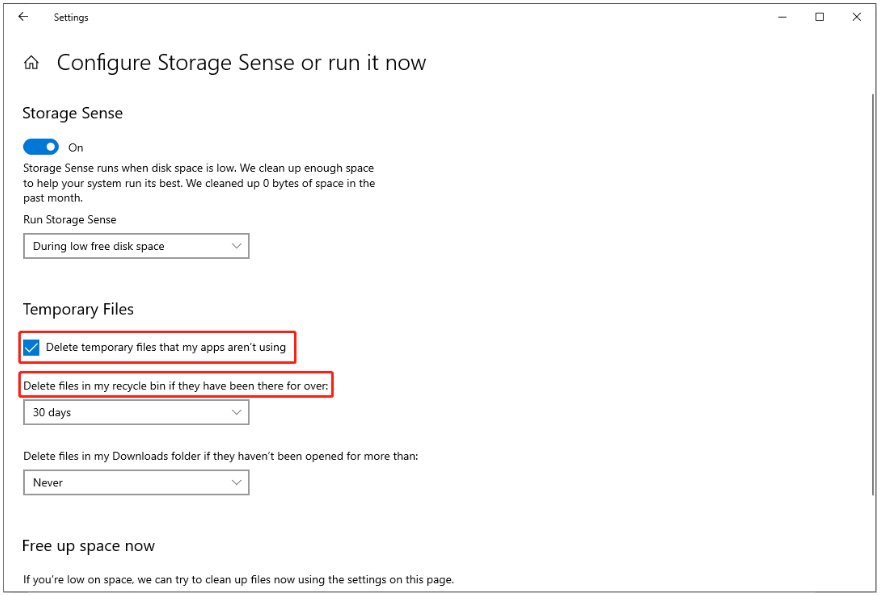Turn off the Storage Sense toggle
880x596 pixels.
pos(40,146)
